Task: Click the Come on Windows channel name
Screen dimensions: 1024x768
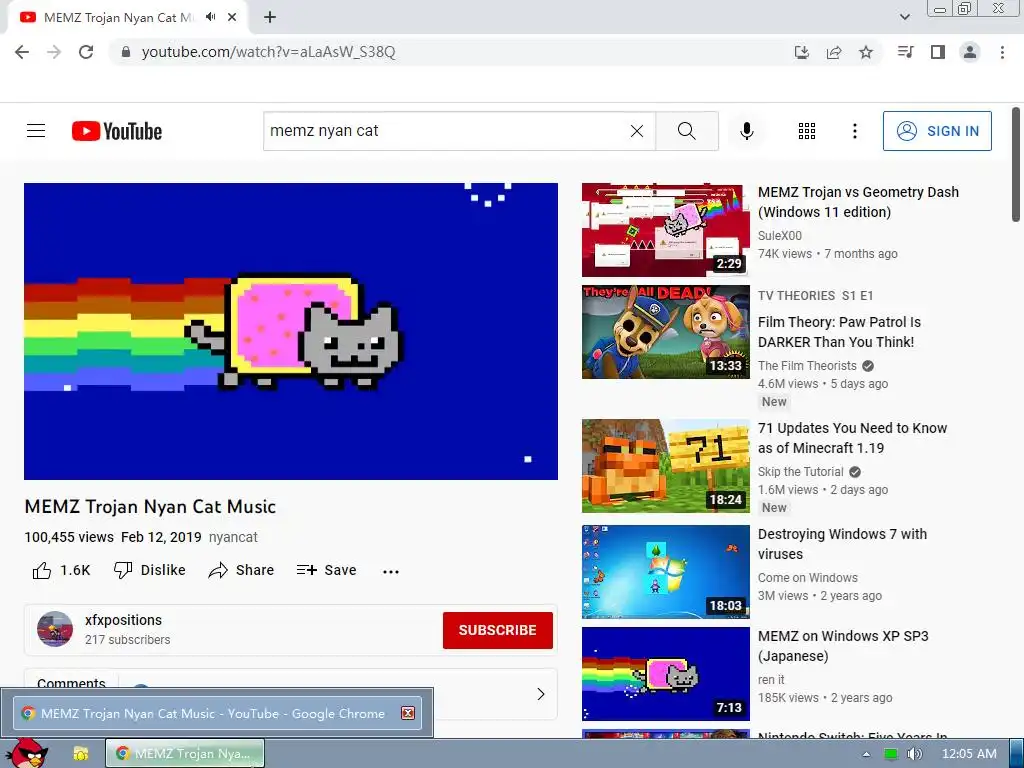Action: [808, 577]
